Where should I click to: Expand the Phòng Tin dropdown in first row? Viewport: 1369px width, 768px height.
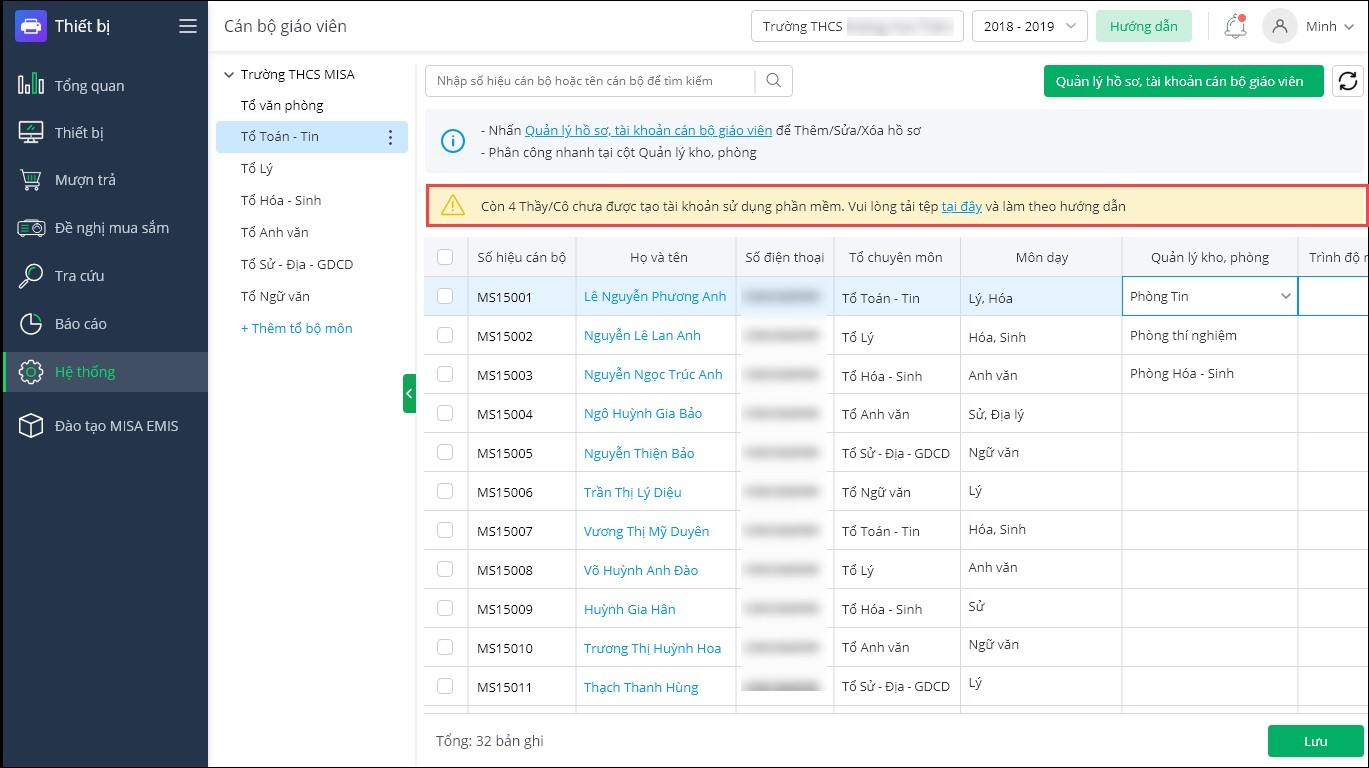coord(1285,296)
